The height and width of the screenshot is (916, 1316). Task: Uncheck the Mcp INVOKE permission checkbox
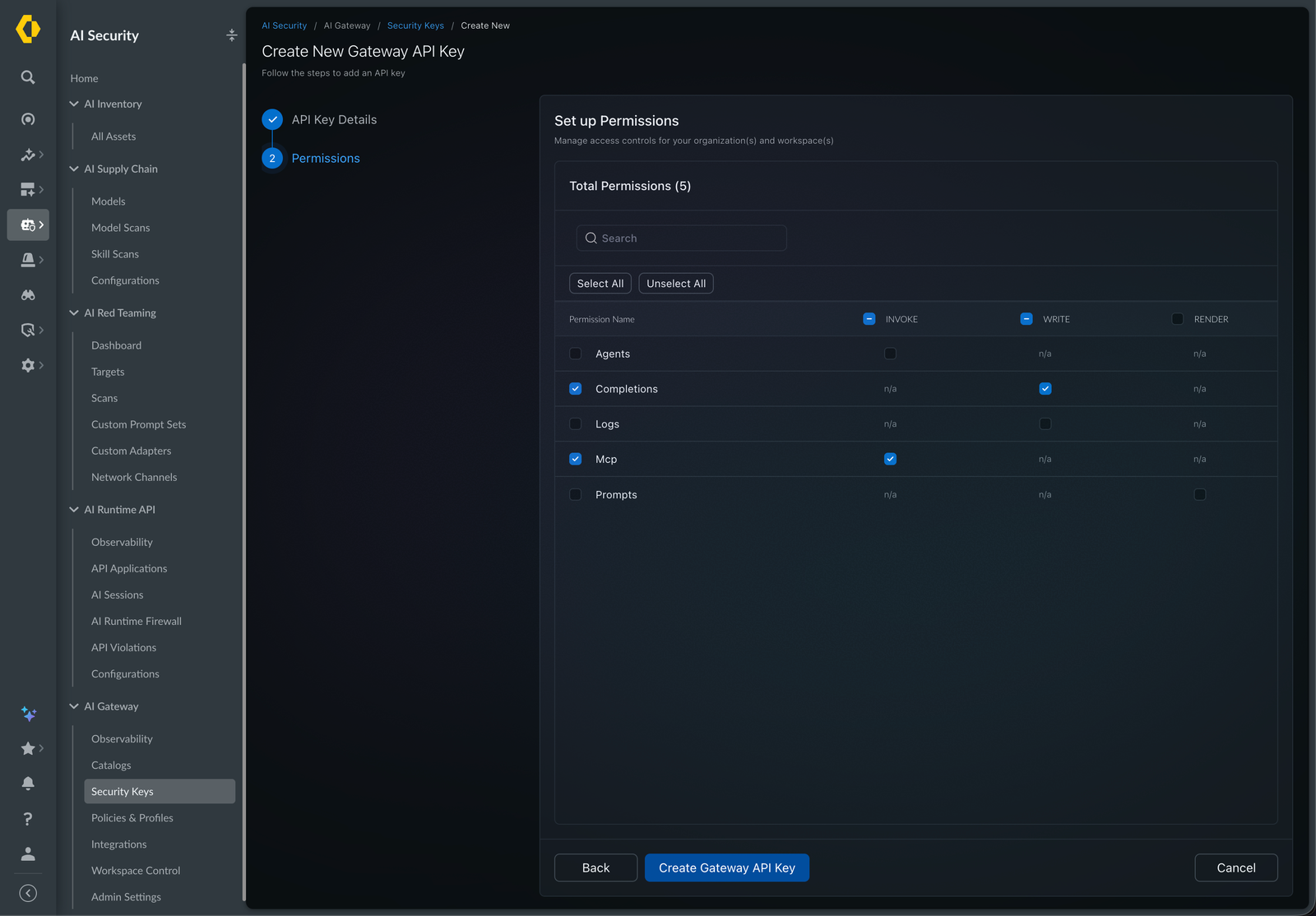coord(890,459)
